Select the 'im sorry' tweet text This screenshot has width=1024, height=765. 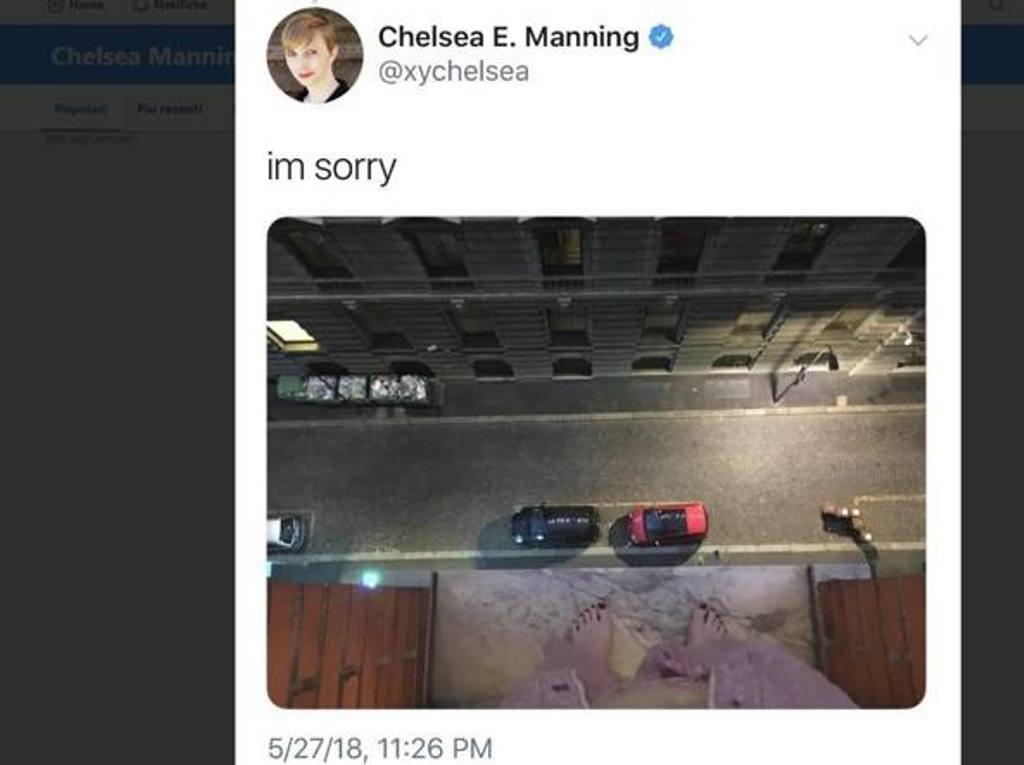pos(331,168)
